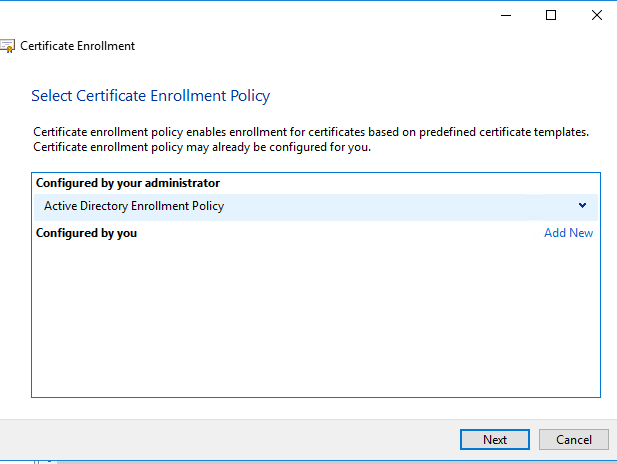This screenshot has height=464, width=617.
Task: Click the Certificate Enrollment wizard icon
Action: click(x=7, y=46)
